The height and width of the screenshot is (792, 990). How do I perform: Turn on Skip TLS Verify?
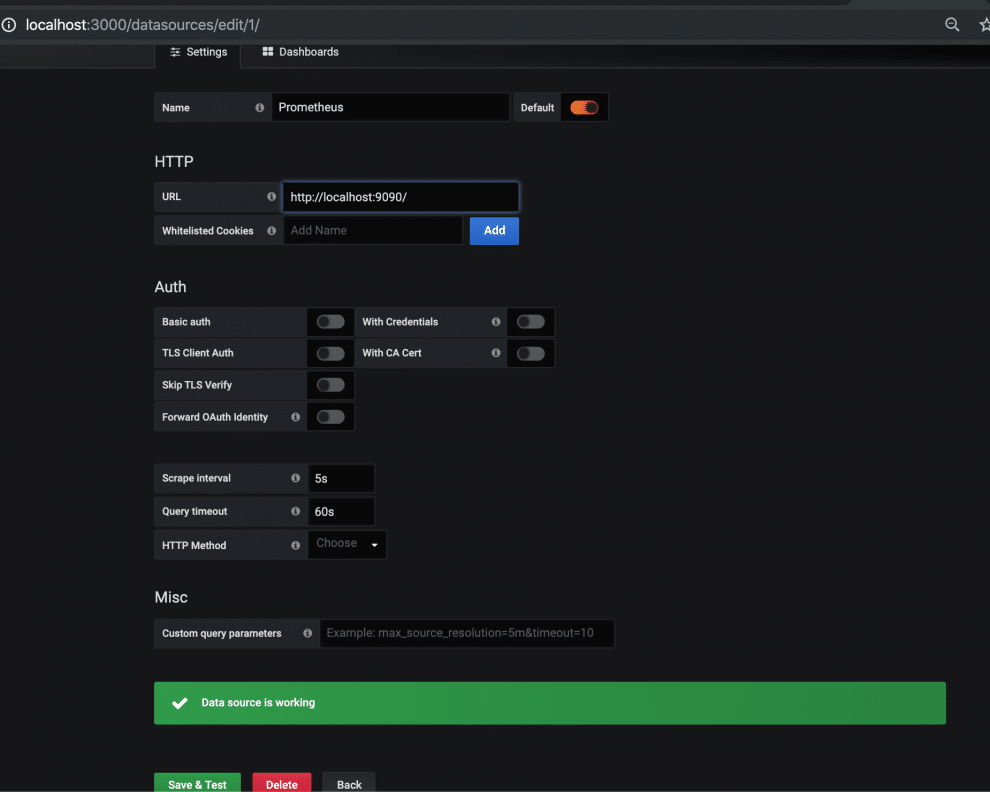click(x=330, y=385)
